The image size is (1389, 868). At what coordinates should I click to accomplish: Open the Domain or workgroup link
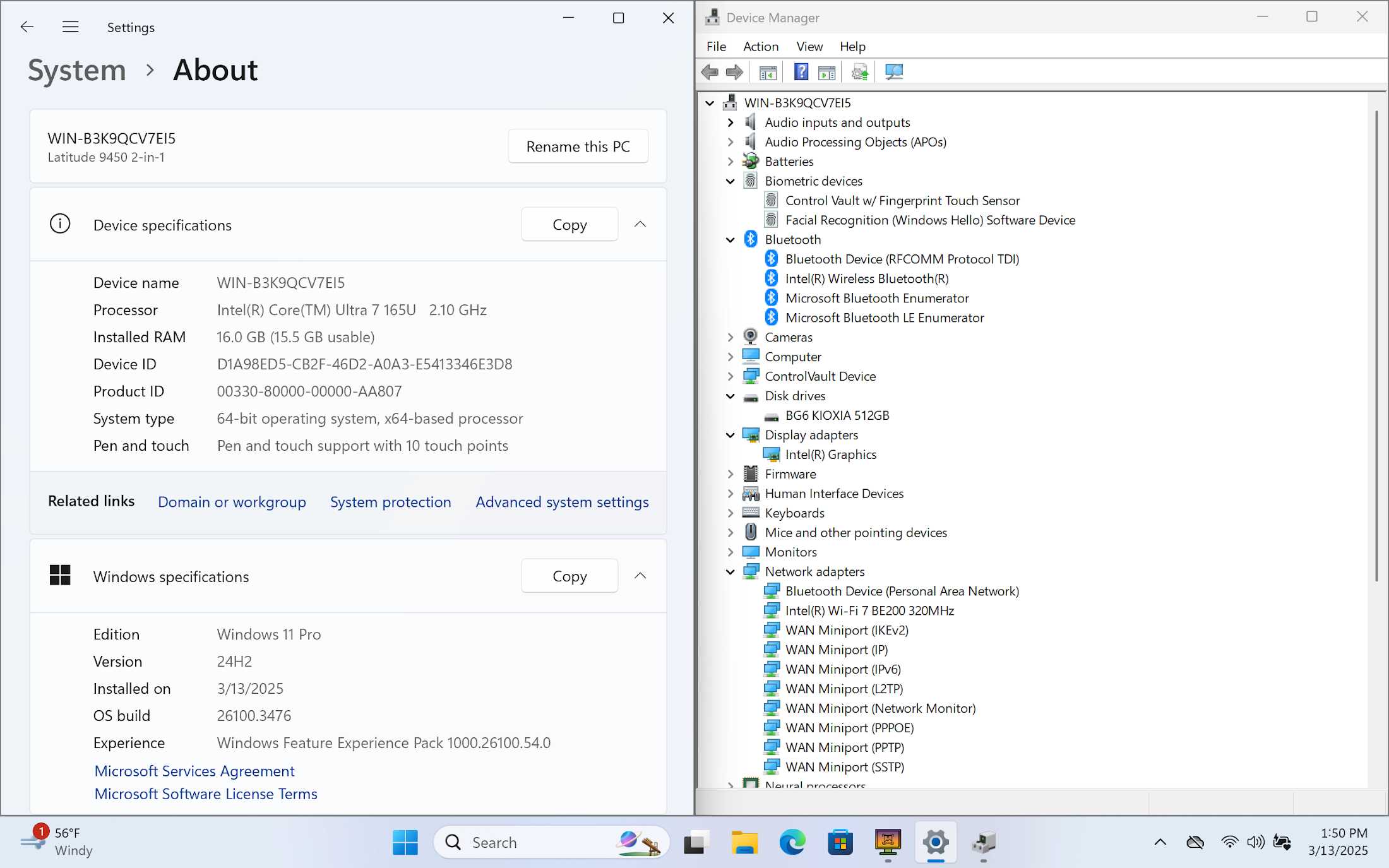(232, 502)
